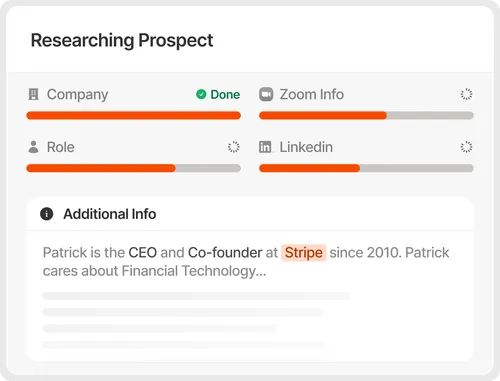Click the first placeholder skeleton line
The height and width of the screenshot is (381, 500).
pyautogui.click(x=197, y=296)
